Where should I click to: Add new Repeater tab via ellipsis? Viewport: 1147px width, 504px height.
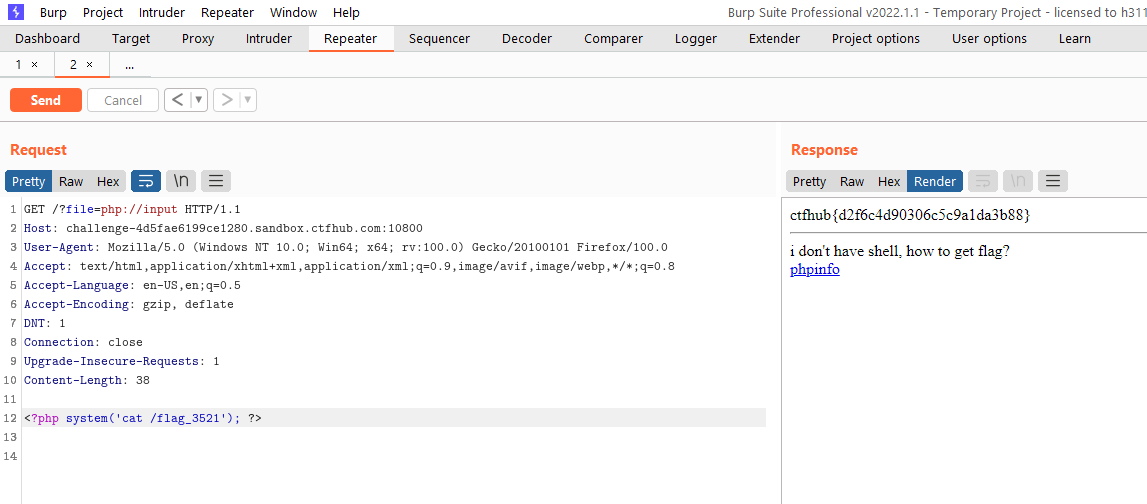coord(129,64)
